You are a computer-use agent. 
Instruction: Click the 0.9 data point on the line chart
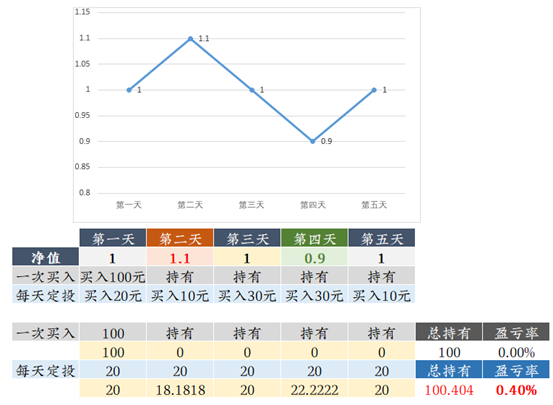tap(313, 141)
